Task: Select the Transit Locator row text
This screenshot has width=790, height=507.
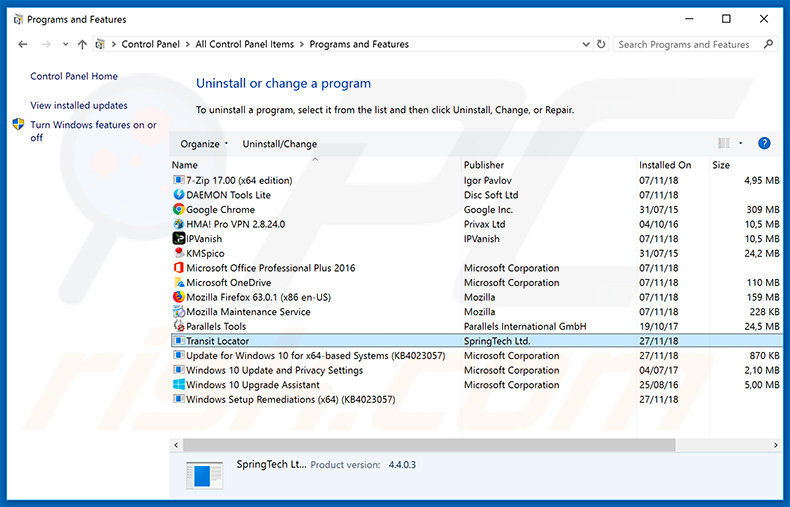Action: pos(218,341)
